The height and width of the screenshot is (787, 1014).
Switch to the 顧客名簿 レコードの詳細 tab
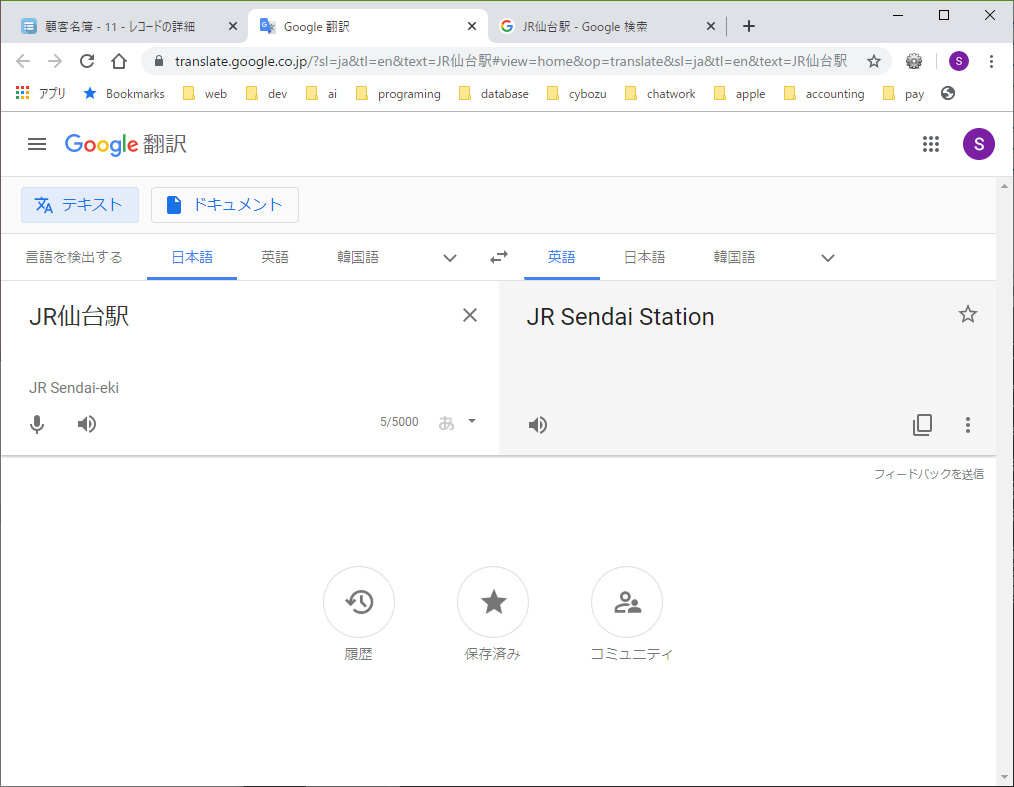(120, 27)
